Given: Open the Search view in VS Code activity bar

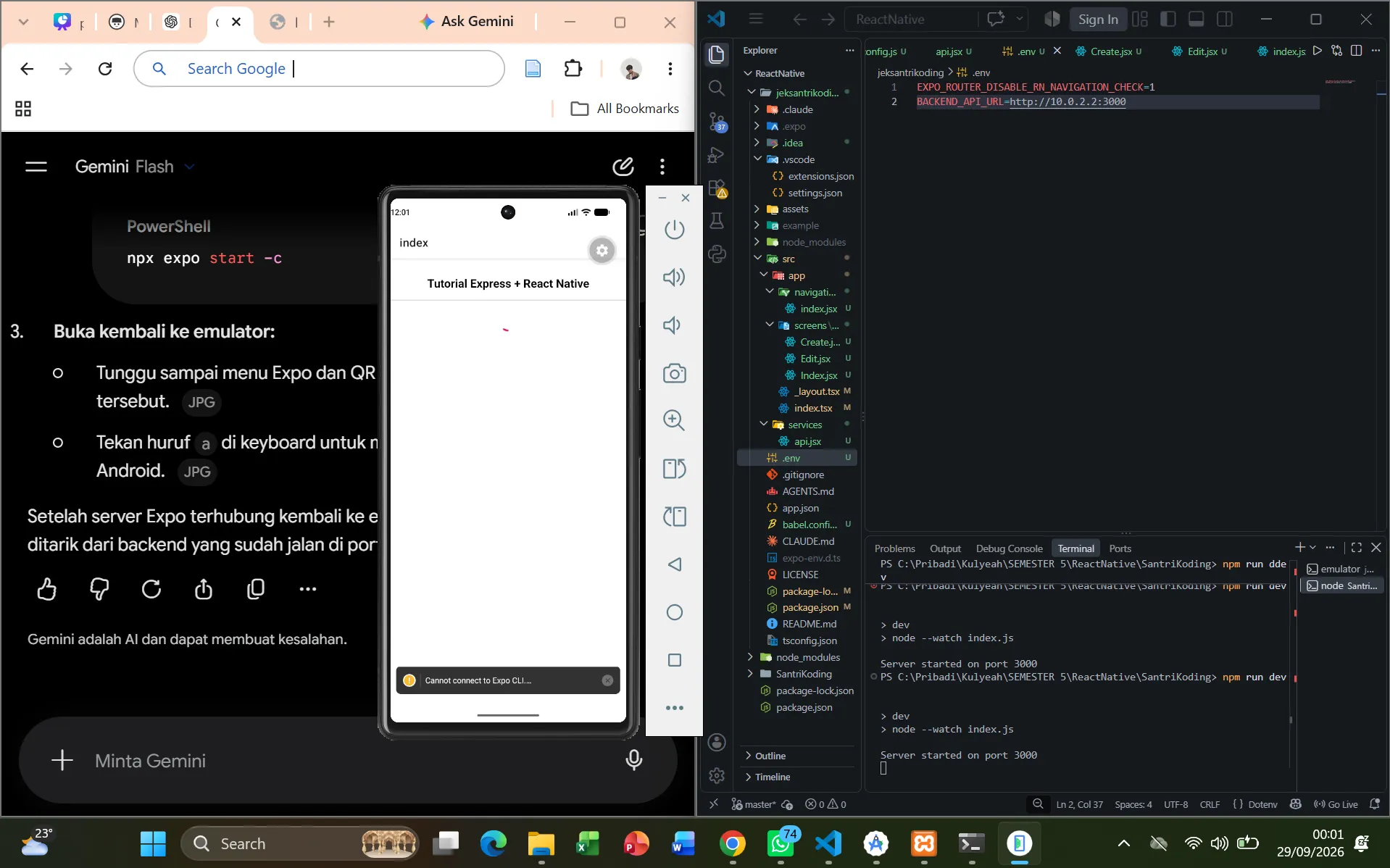Looking at the screenshot, I should 716,88.
